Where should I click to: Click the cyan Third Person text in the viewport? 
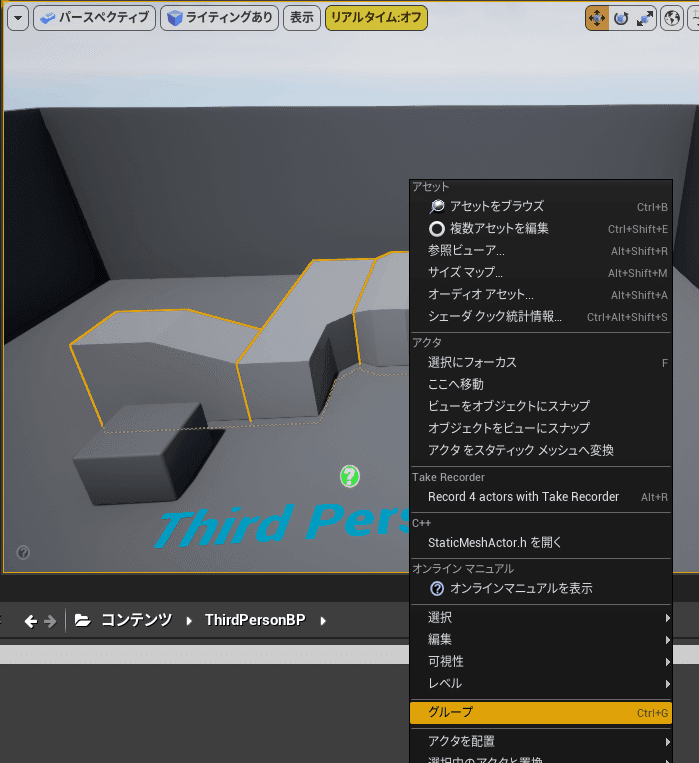pyautogui.click(x=282, y=525)
